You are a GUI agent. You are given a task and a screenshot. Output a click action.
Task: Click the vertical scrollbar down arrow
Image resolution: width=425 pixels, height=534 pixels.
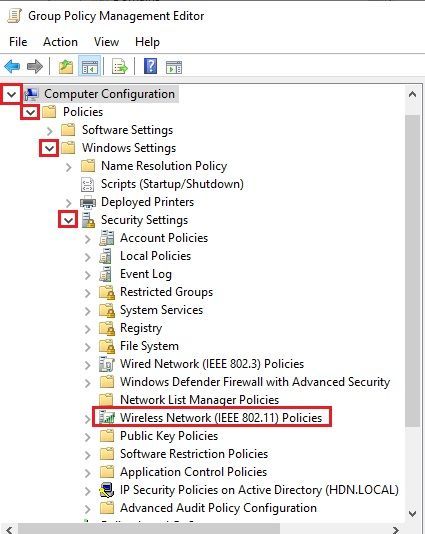pyautogui.click(x=412, y=514)
